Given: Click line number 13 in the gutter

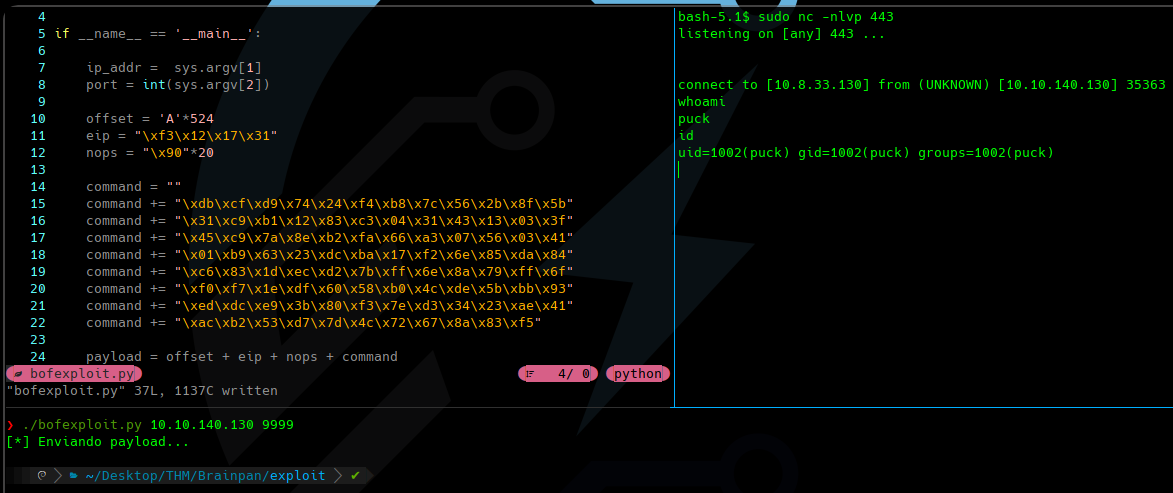Looking at the screenshot, I should (x=38, y=170).
